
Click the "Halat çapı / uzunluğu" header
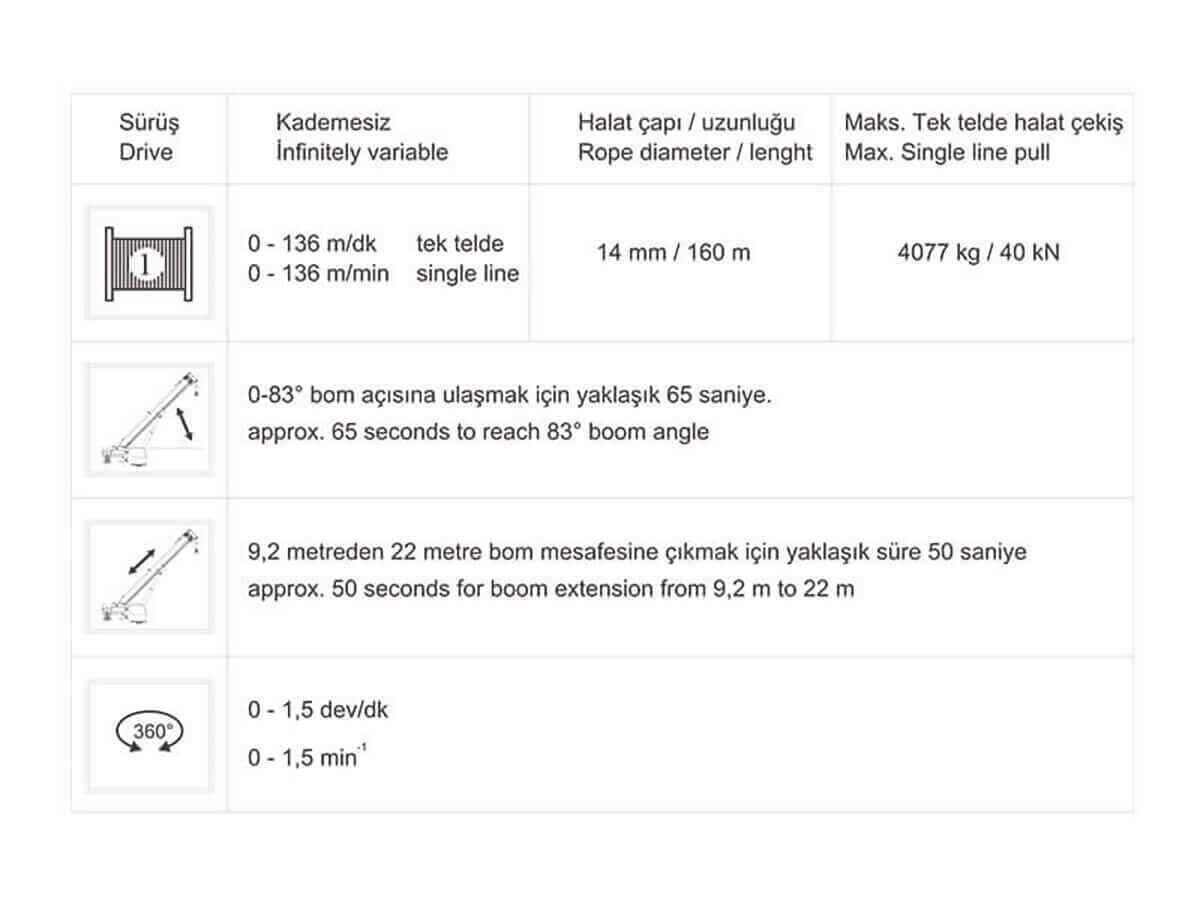[686, 123]
